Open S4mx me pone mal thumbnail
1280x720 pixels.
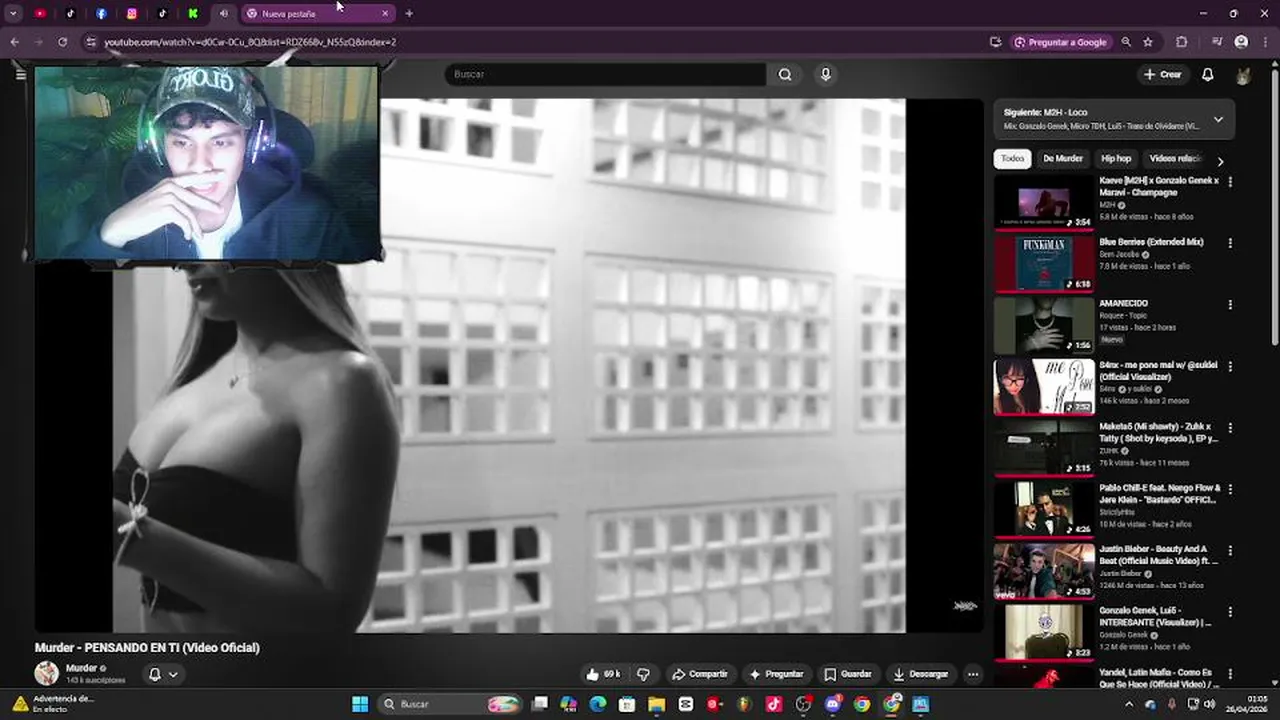1044,386
